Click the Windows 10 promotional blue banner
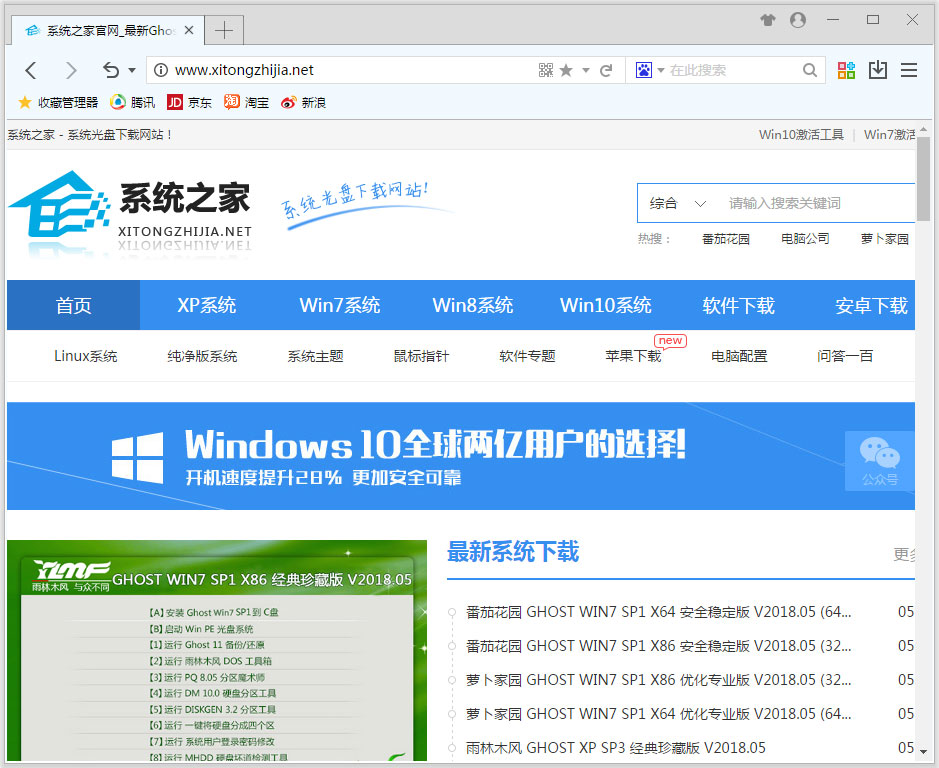The image size is (939, 768). [x=460, y=456]
